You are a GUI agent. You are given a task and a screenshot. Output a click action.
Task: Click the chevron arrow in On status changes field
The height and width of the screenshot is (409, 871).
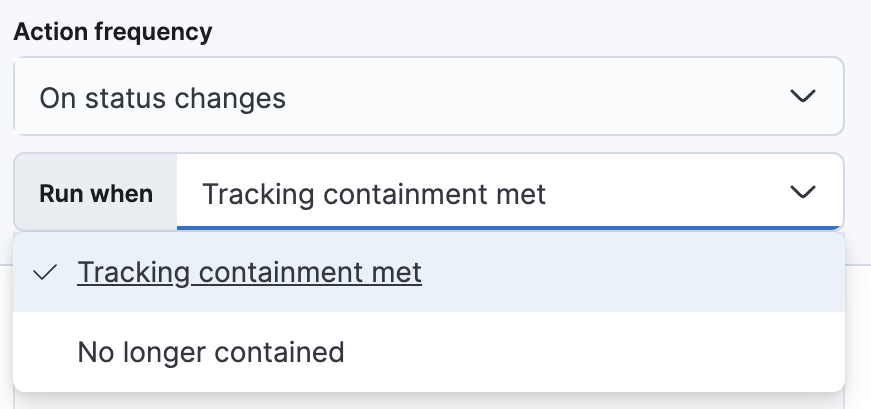point(802,97)
